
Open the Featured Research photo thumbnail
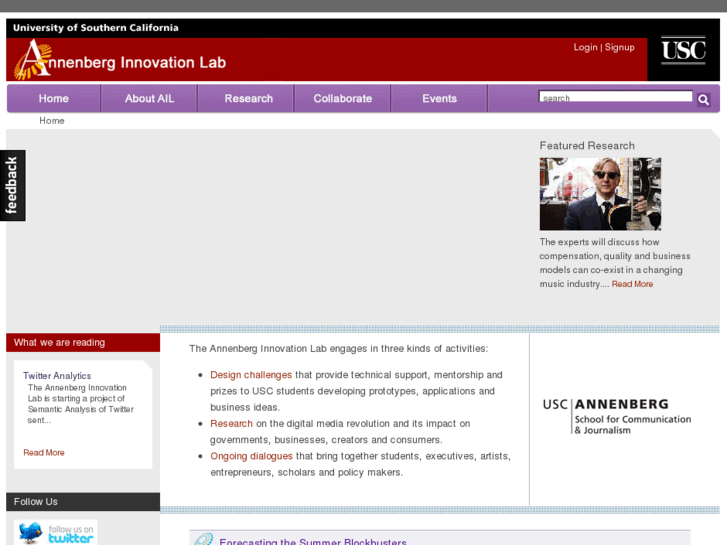(600, 194)
